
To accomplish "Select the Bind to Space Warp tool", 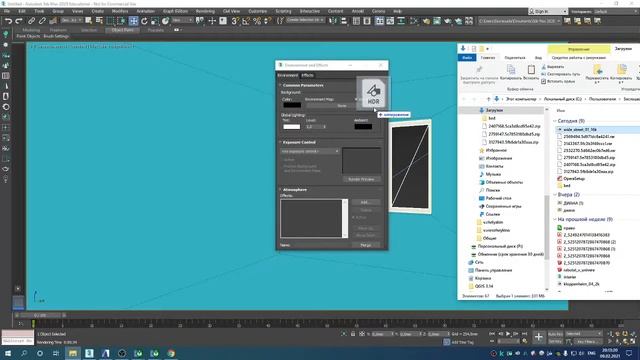I will (x=53, y=21).
